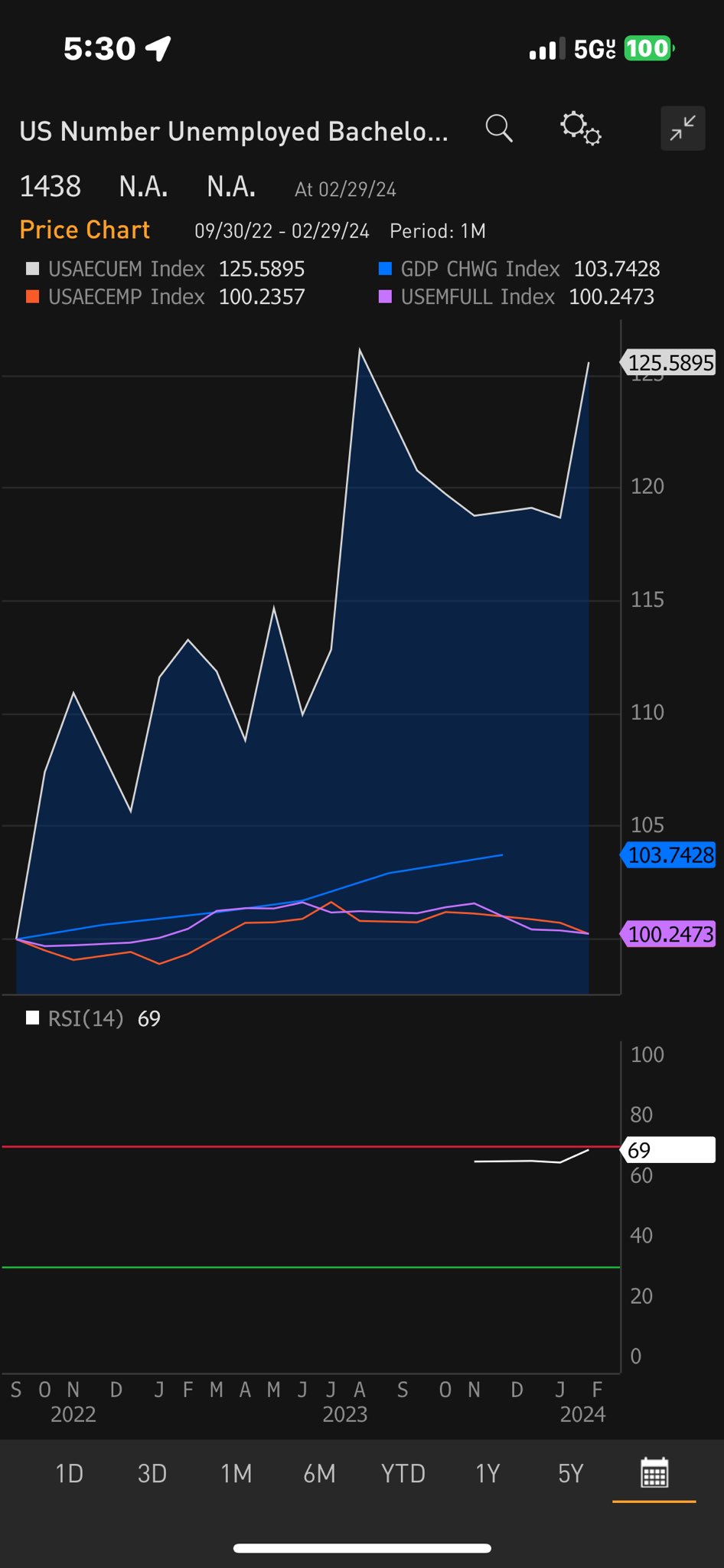Tap the 1438 last value

click(50, 187)
